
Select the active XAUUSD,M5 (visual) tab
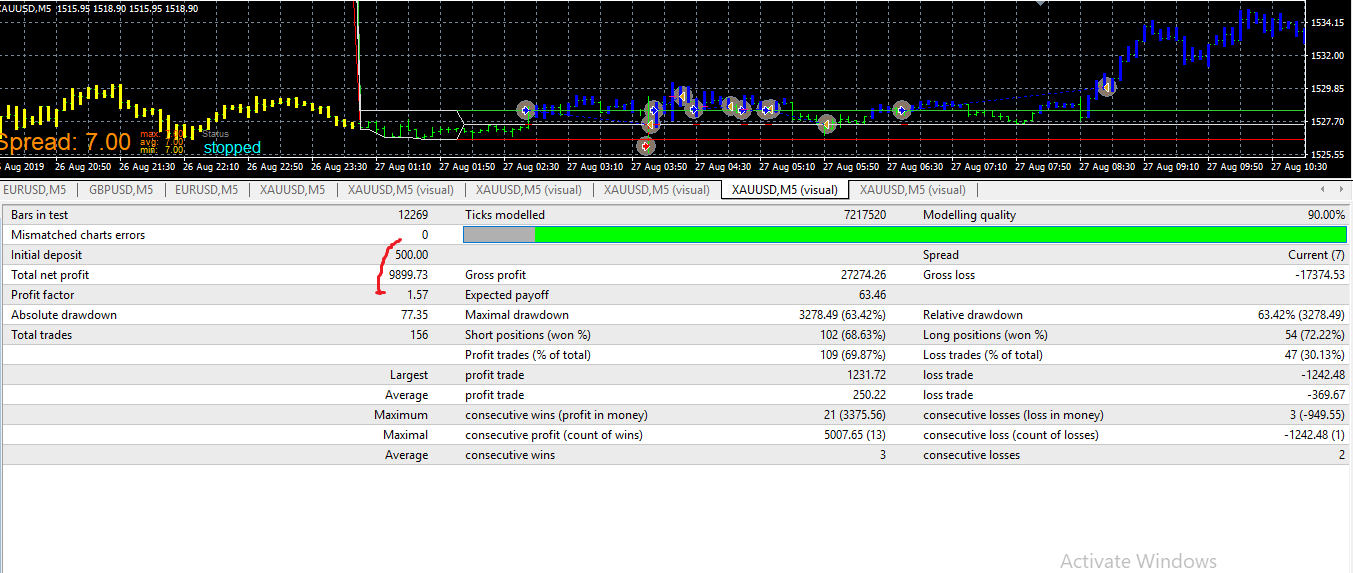point(785,189)
